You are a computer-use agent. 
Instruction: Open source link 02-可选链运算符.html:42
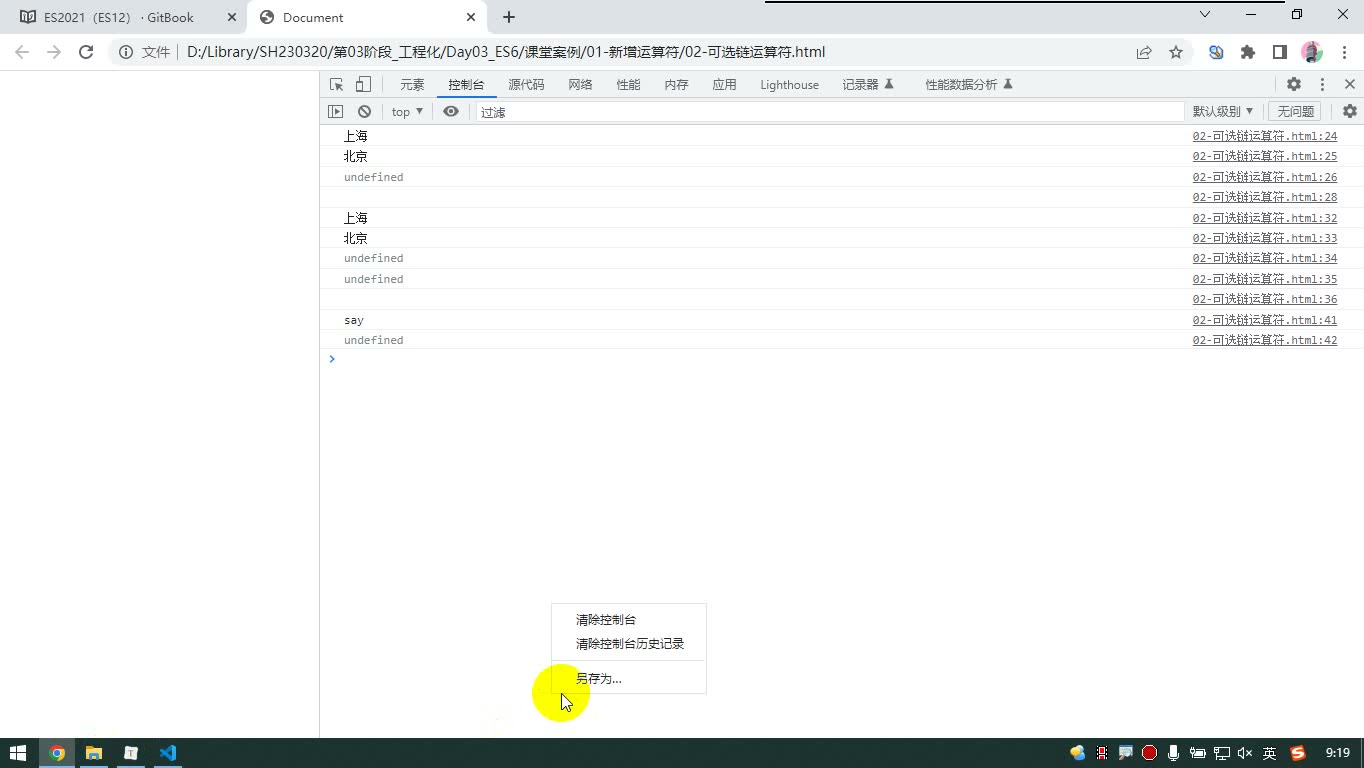1264,340
